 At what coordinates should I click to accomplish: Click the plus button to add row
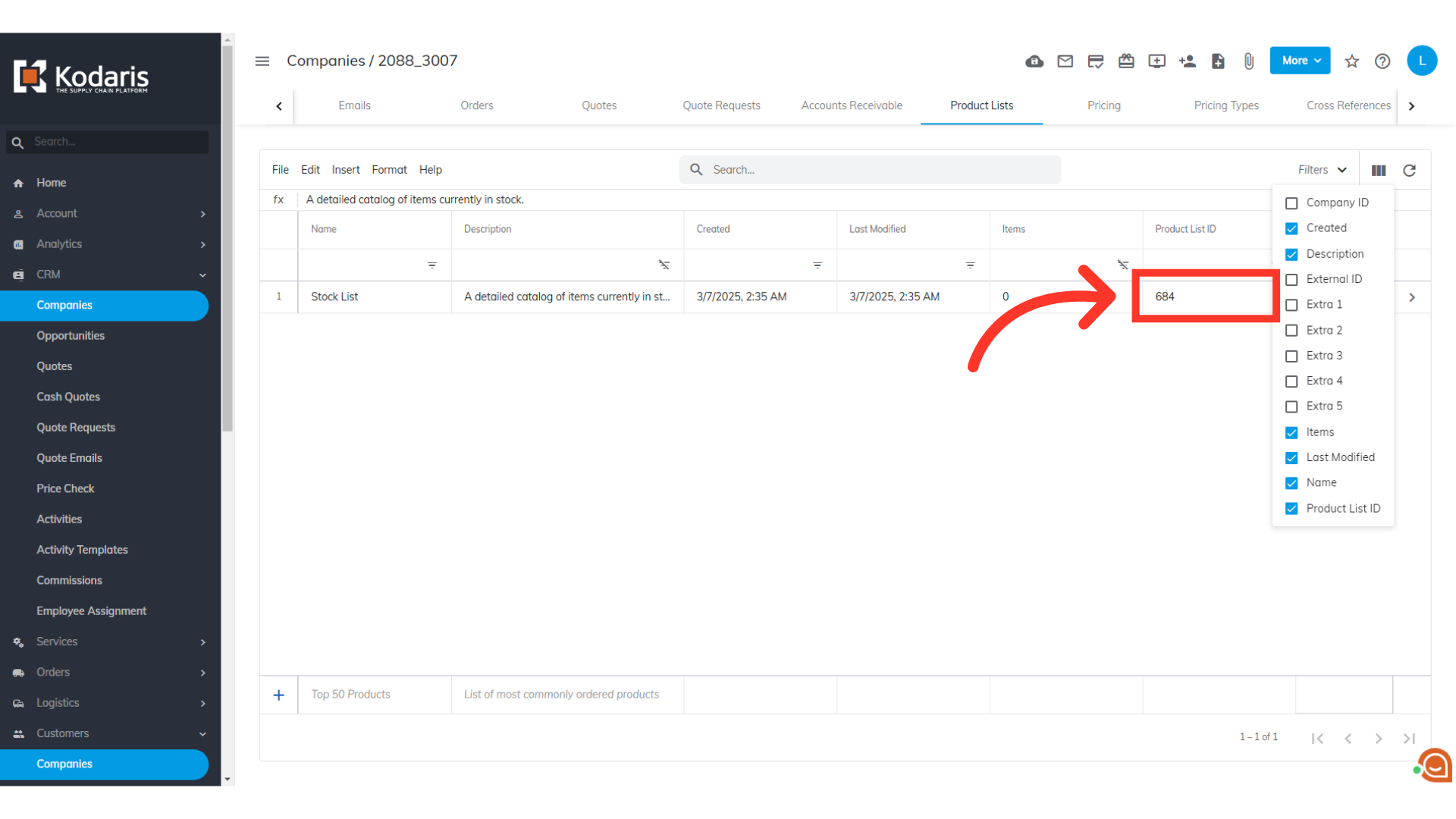tap(278, 695)
